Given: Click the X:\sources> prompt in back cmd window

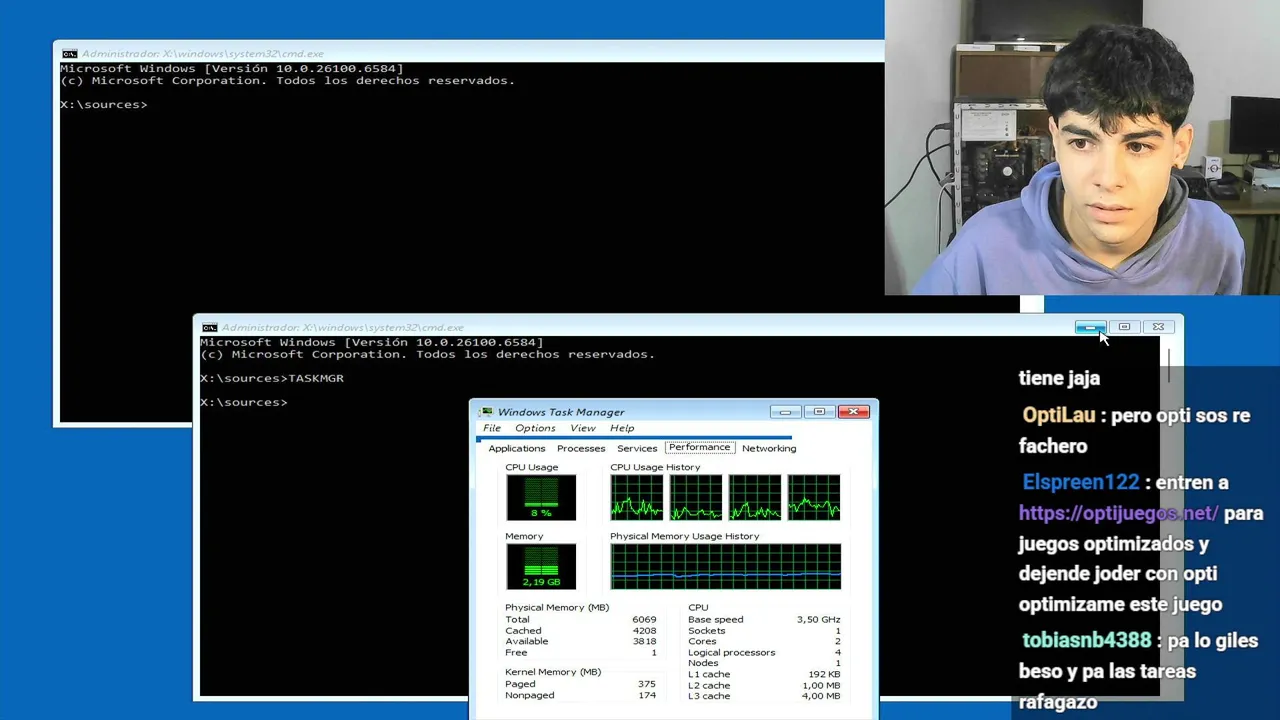Looking at the screenshot, I should coord(104,105).
